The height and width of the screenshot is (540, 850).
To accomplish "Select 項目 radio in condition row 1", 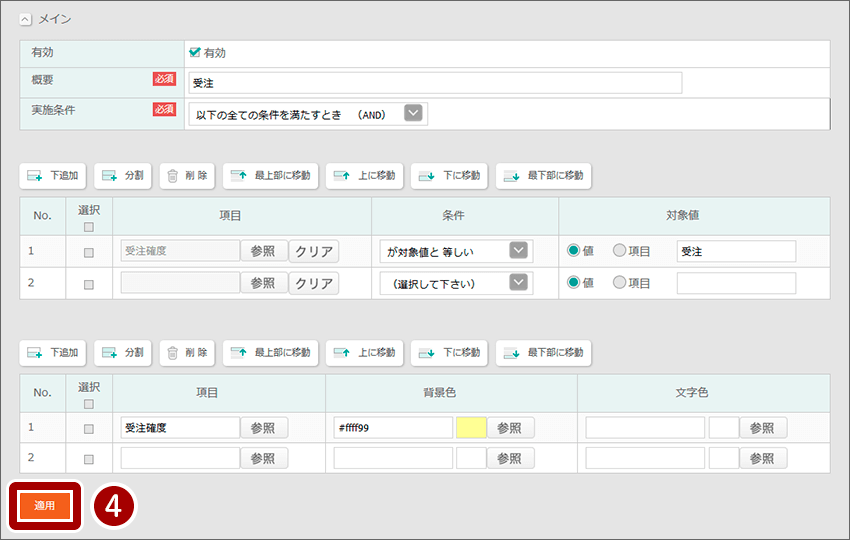I will (619, 250).
